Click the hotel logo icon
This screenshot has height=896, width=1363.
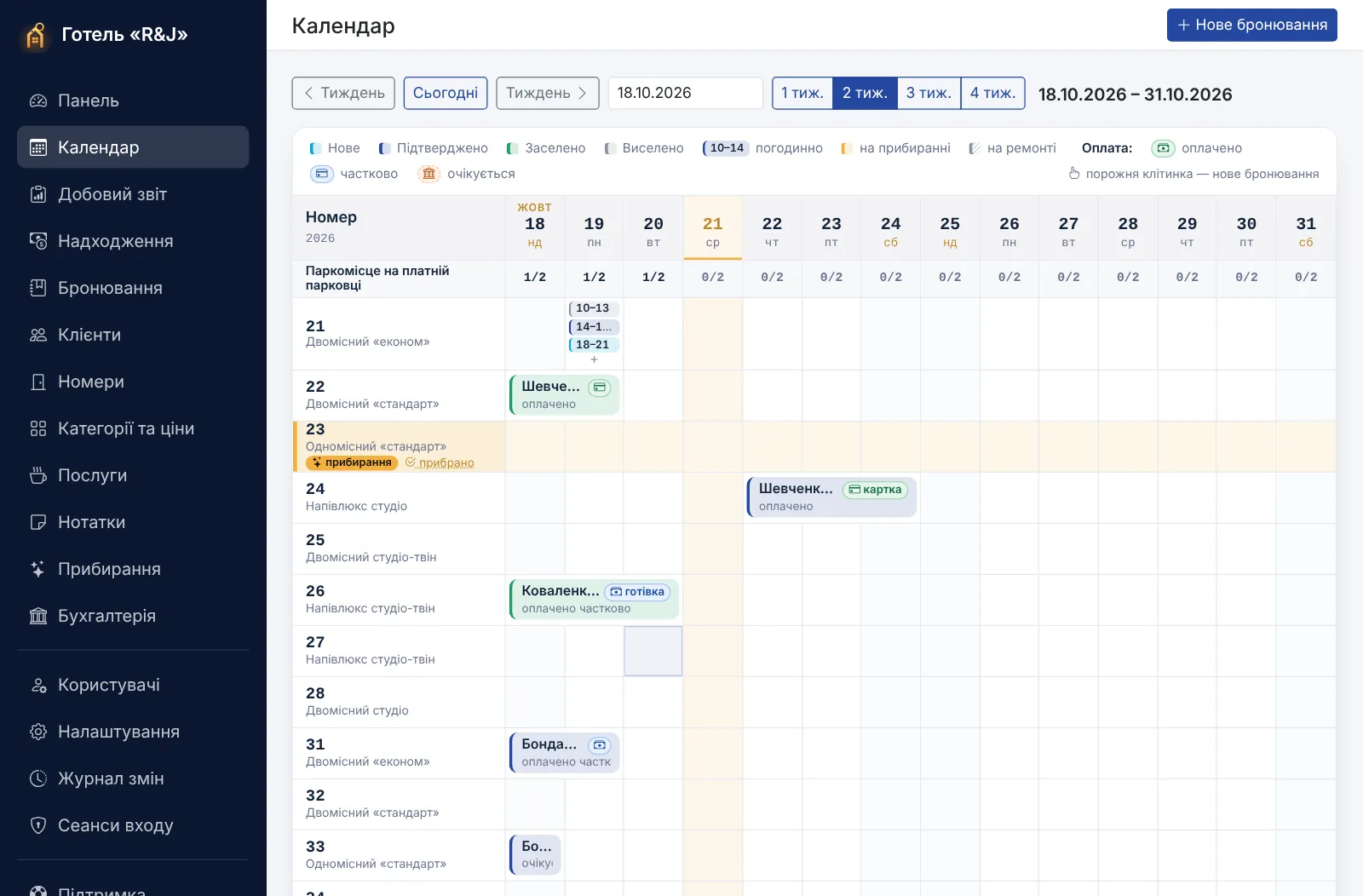coord(35,35)
